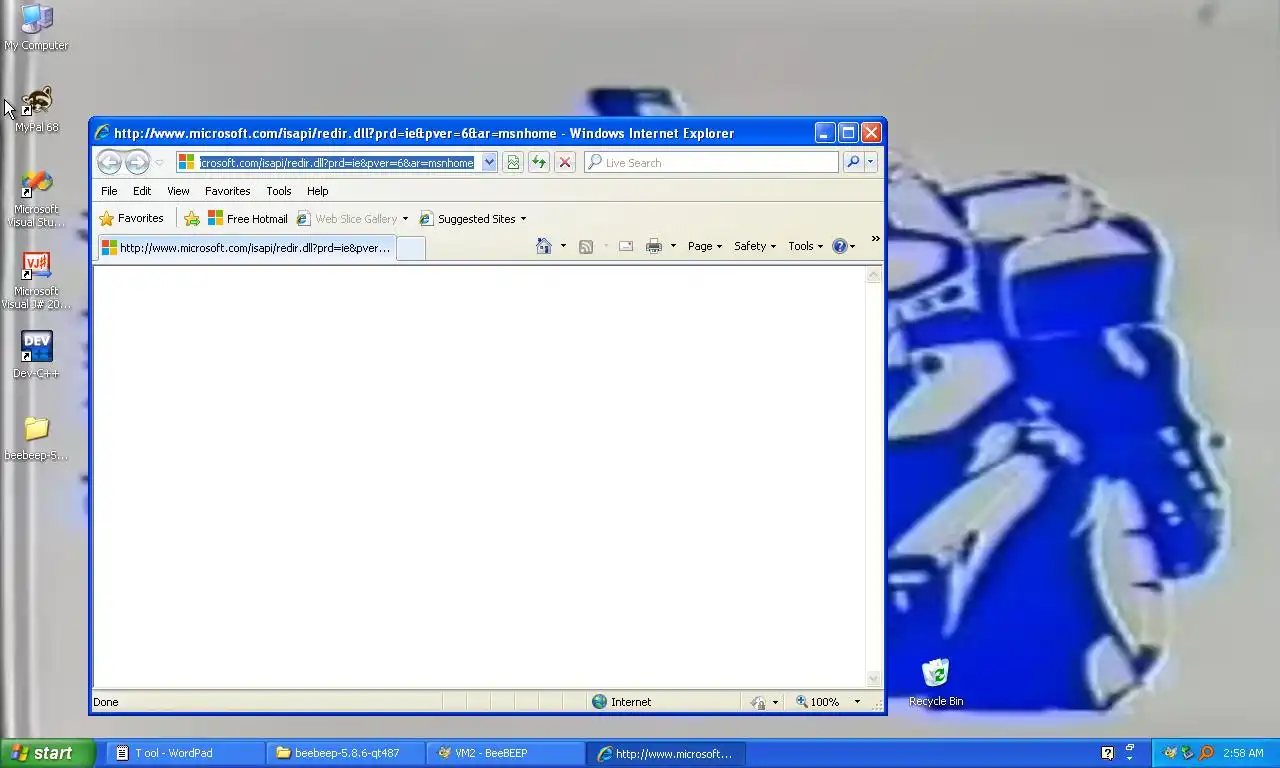Click the Favorites star button
The width and height of the screenshot is (1280, 768).
tap(131, 218)
